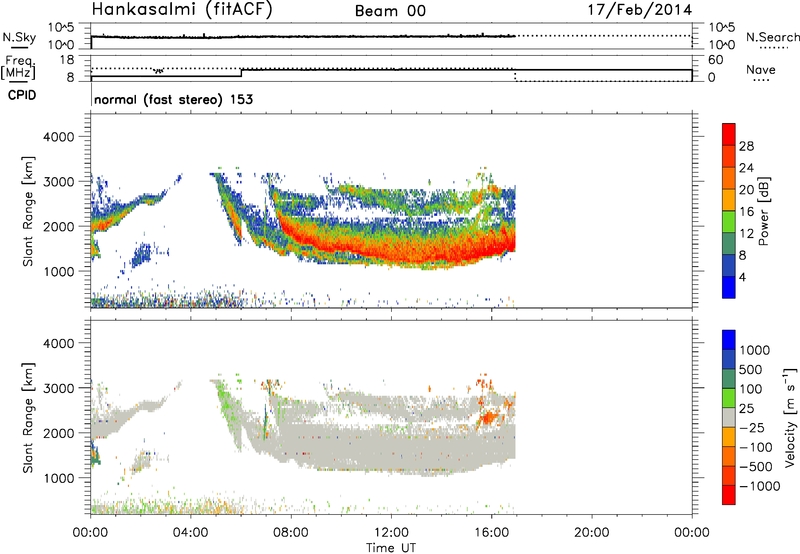This screenshot has height=554, width=800.
Task: Click the -1000 tick on Velocity colorbar
Action: (759, 486)
